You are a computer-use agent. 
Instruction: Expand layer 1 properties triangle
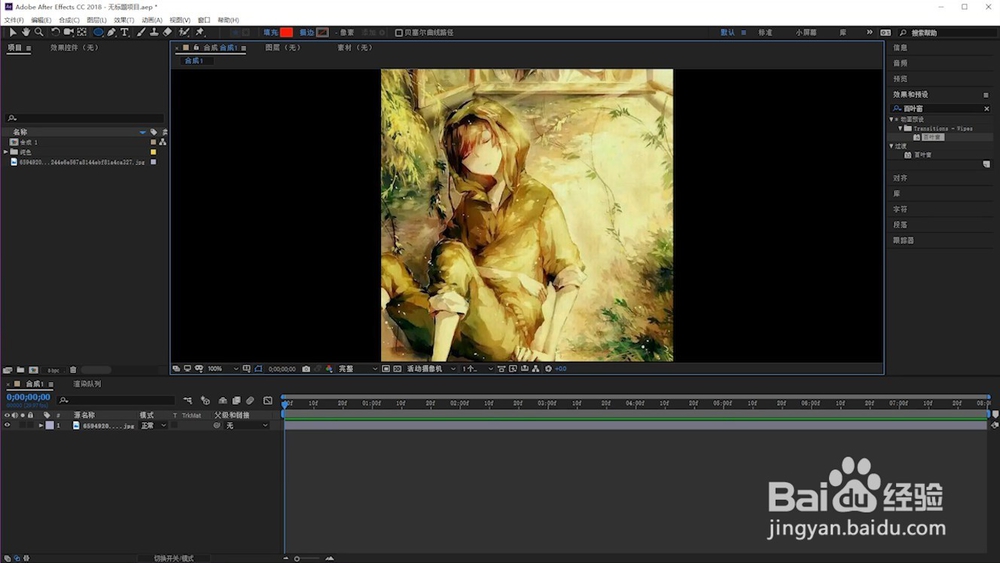click(41, 425)
